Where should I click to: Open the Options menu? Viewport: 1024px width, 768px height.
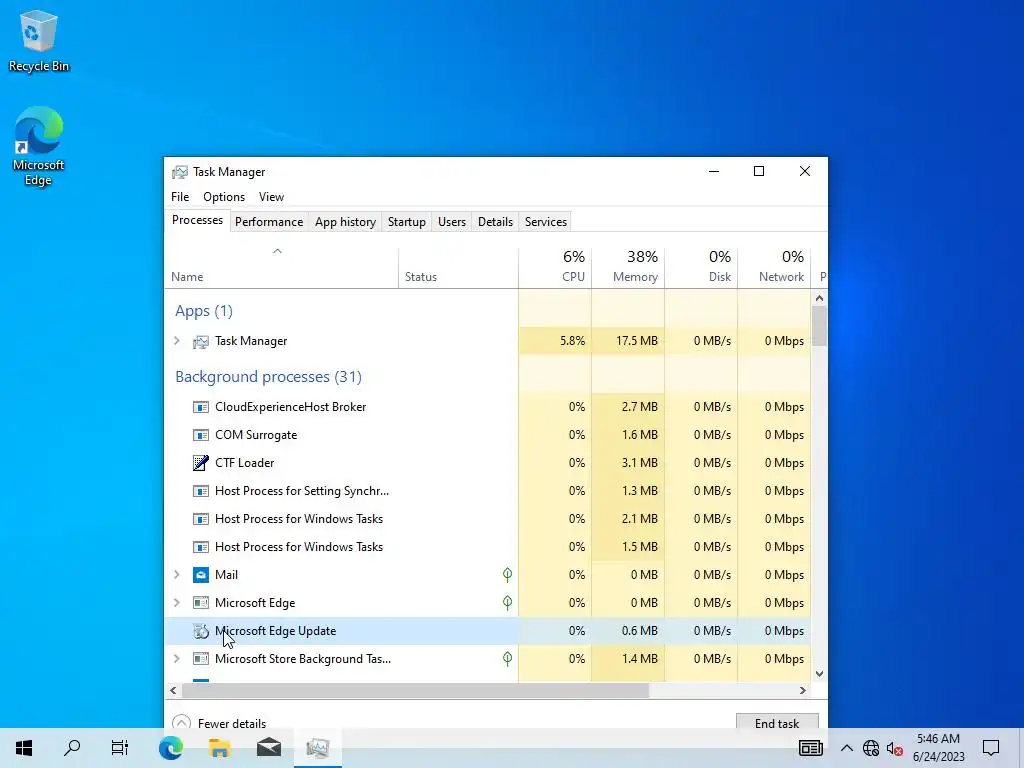224,197
